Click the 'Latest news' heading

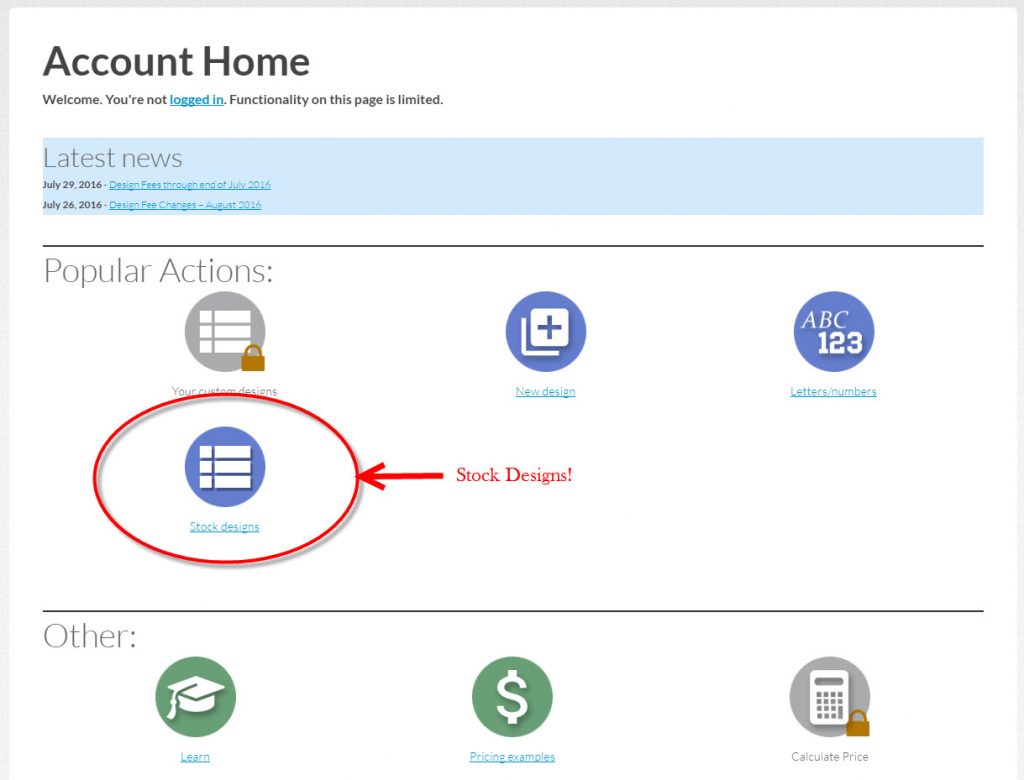click(112, 158)
